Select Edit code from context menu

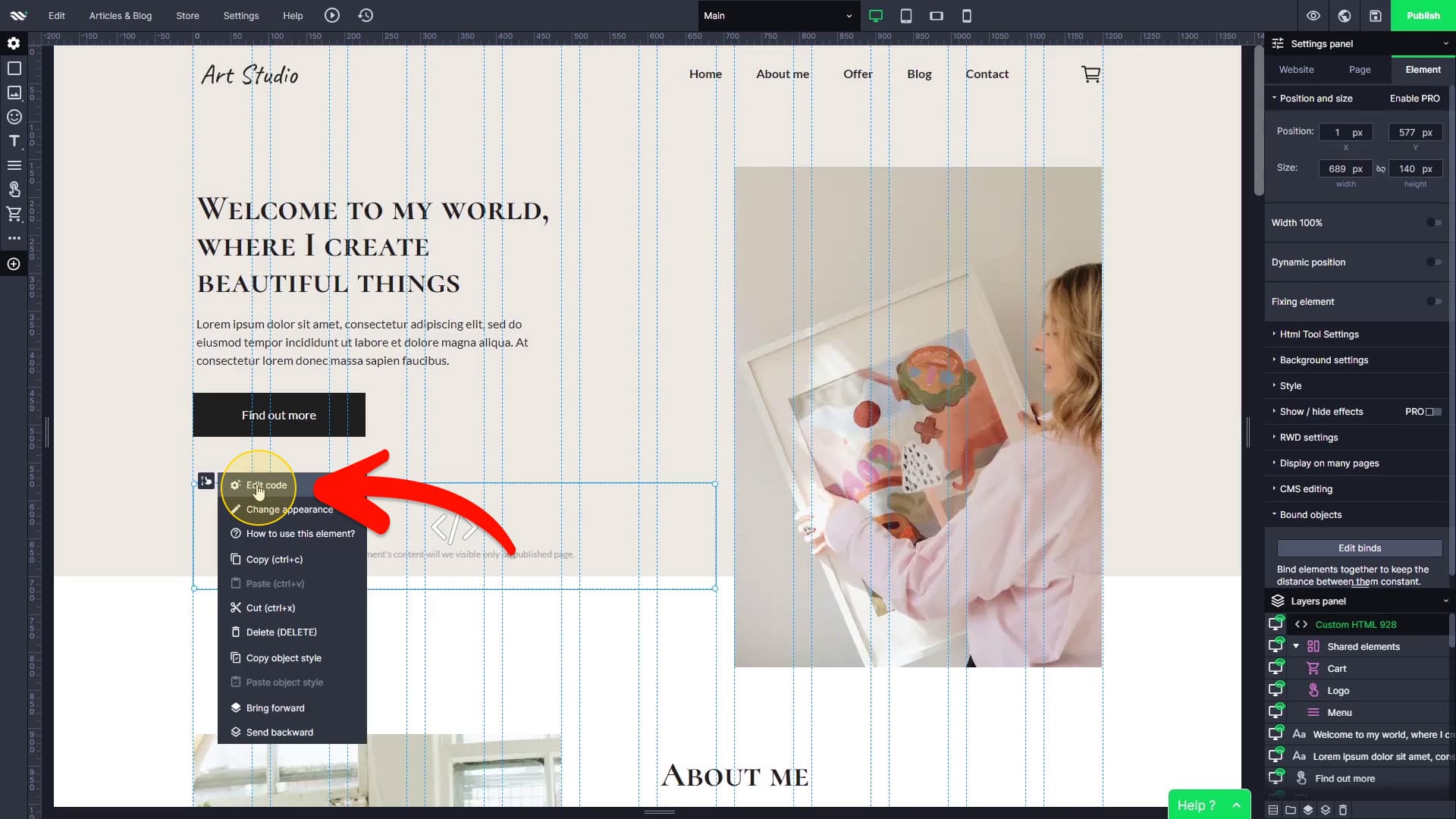266,485
